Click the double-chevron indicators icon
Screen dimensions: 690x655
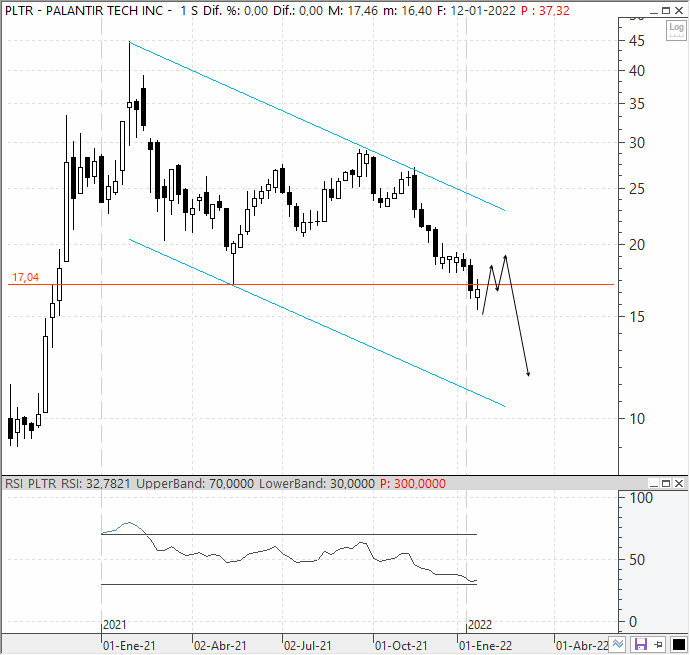(618, 645)
